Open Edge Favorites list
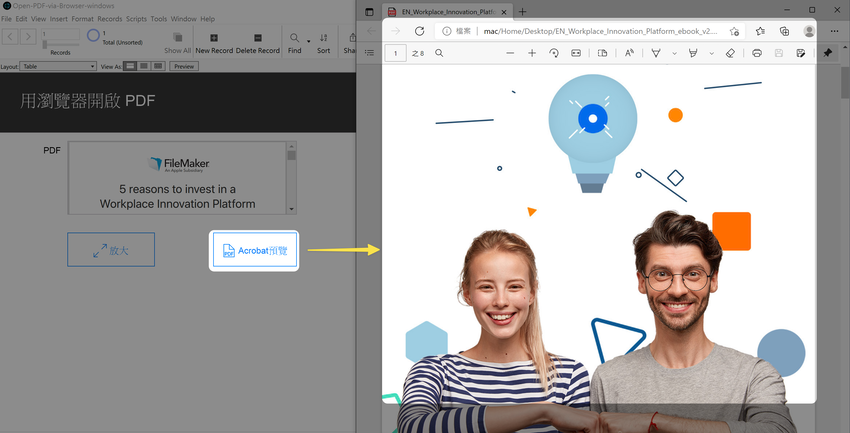Image resolution: width=850 pixels, height=433 pixels. click(760, 31)
